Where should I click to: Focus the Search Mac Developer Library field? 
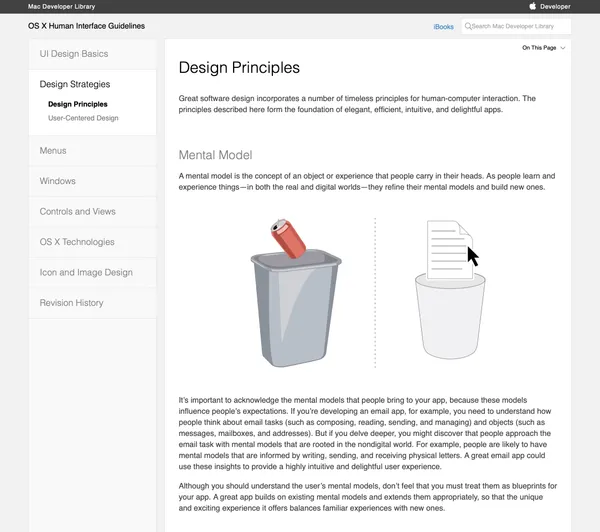pyautogui.click(x=516, y=26)
